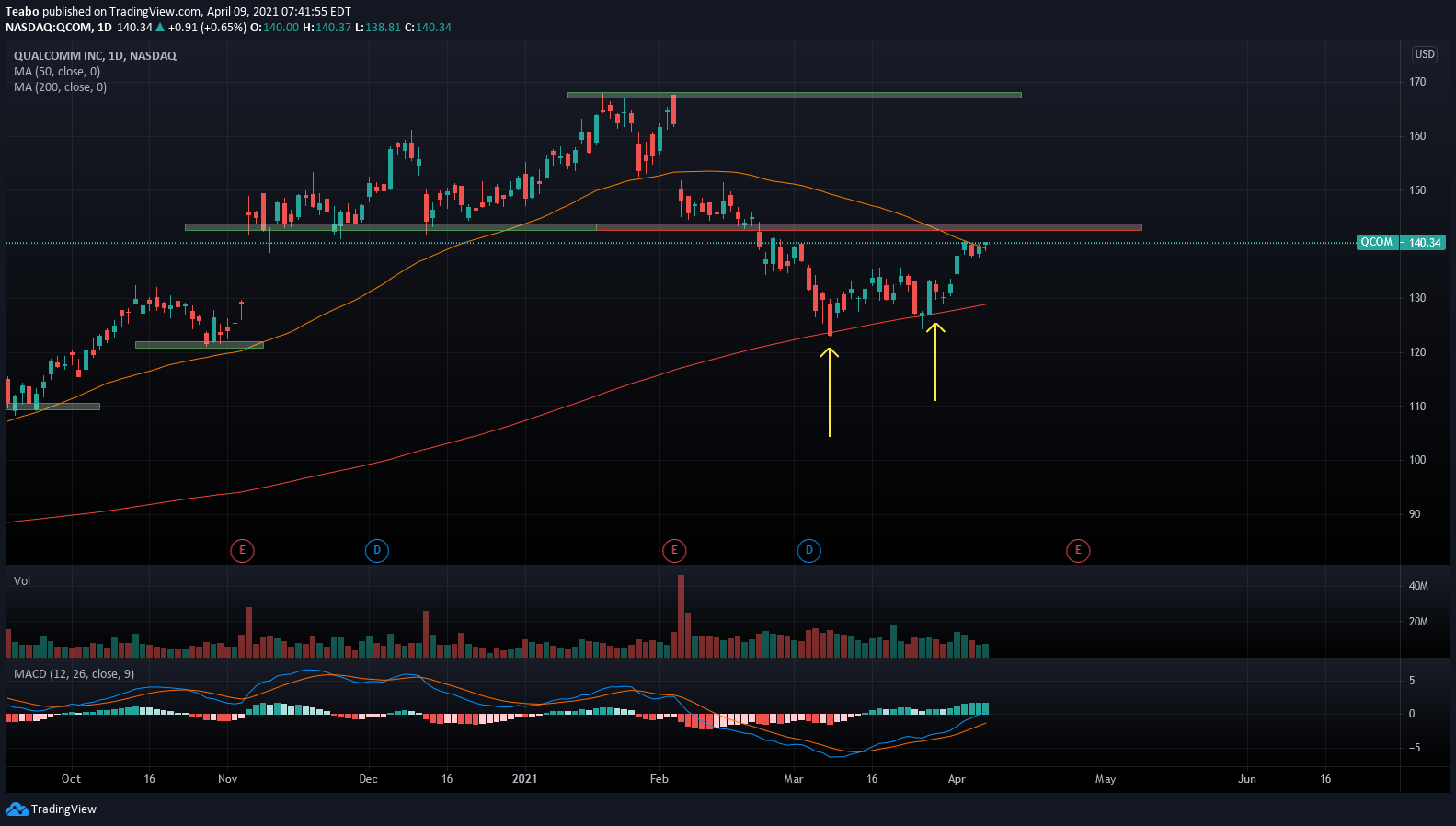The height and width of the screenshot is (826, 1456).
Task: Click the 90 price axis label
Action: pyautogui.click(x=1415, y=514)
